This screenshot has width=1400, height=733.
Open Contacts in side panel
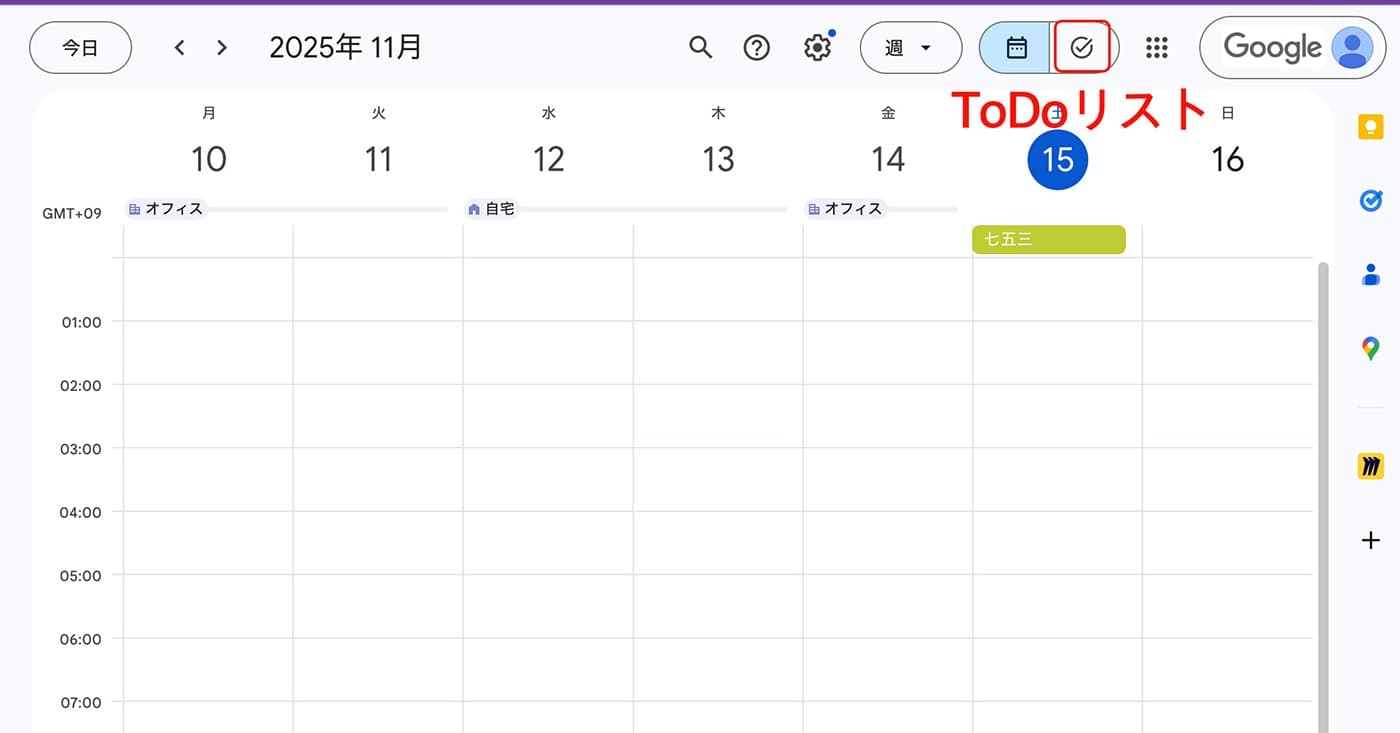tap(1370, 275)
